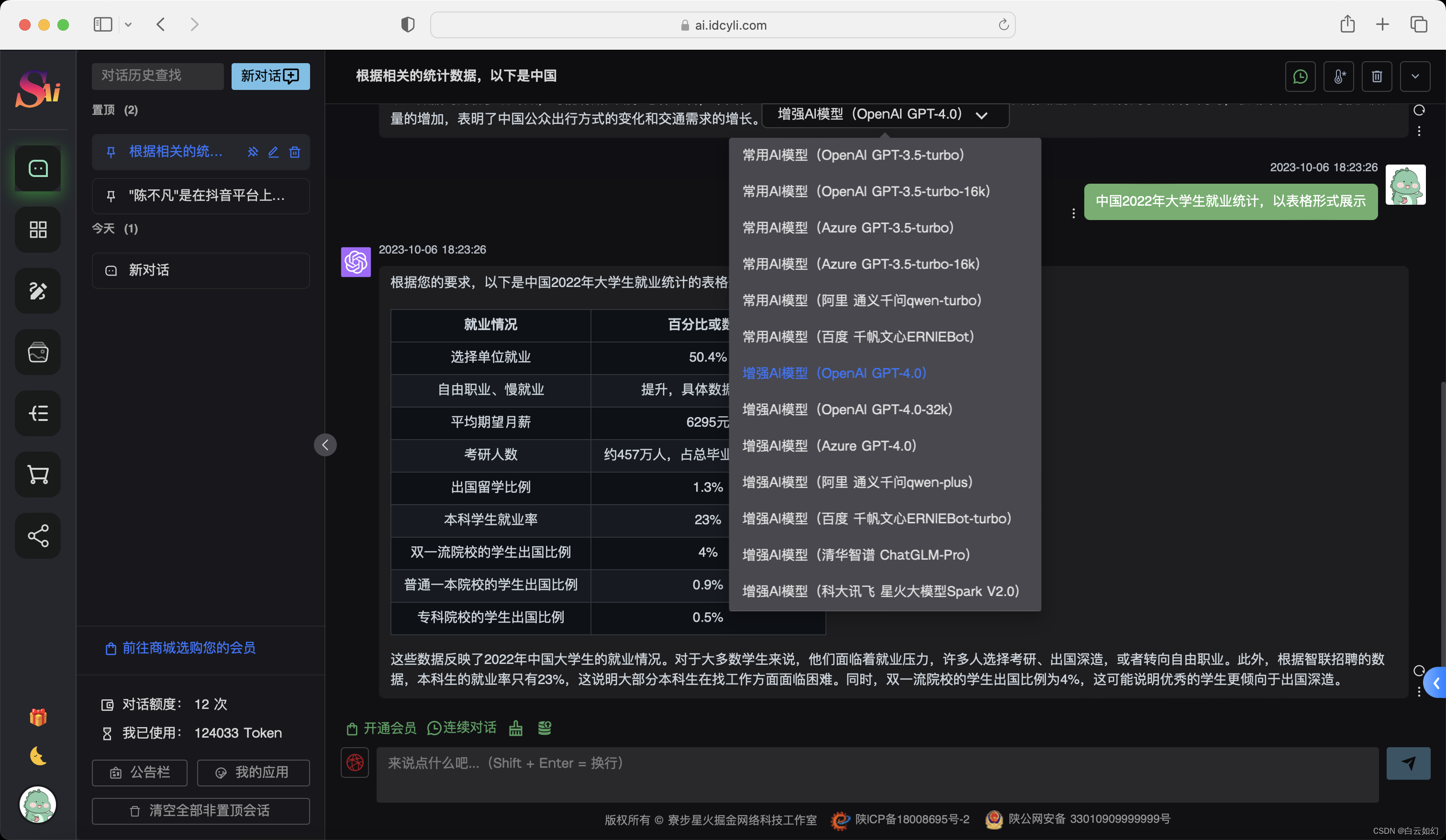This screenshot has height=840, width=1446.
Task: Delete the pinned conversation 根据相关的统…
Action: pos(294,152)
